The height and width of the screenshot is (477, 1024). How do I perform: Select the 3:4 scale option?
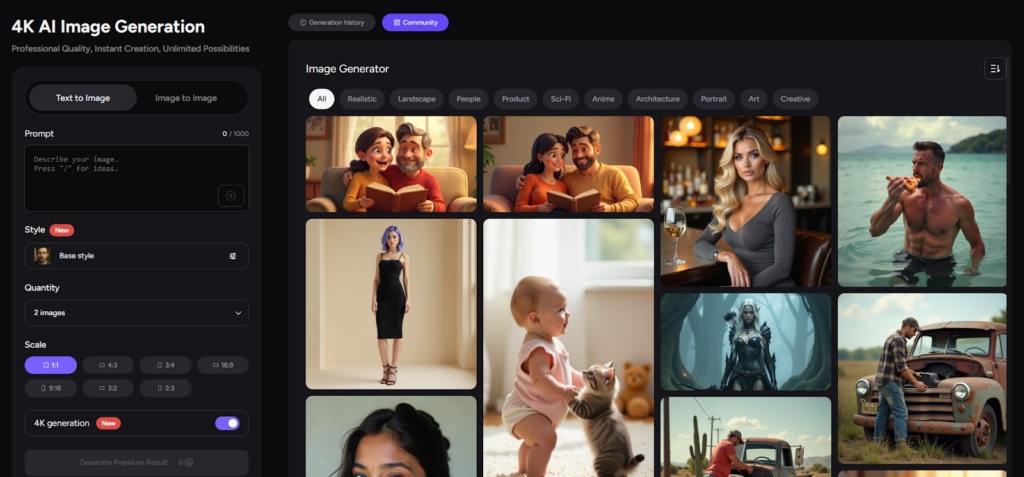[x=165, y=365]
